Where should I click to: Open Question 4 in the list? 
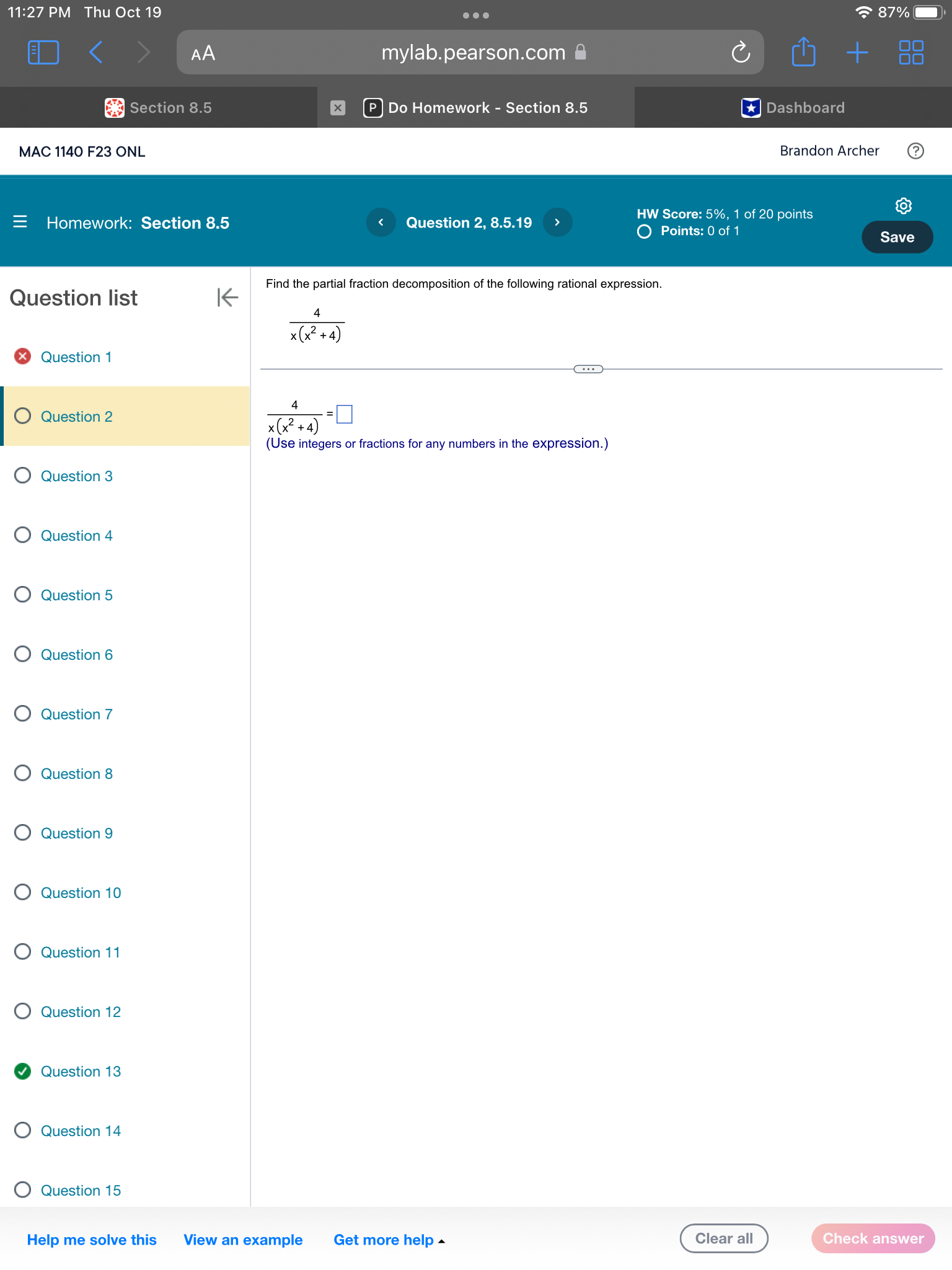[x=77, y=536]
